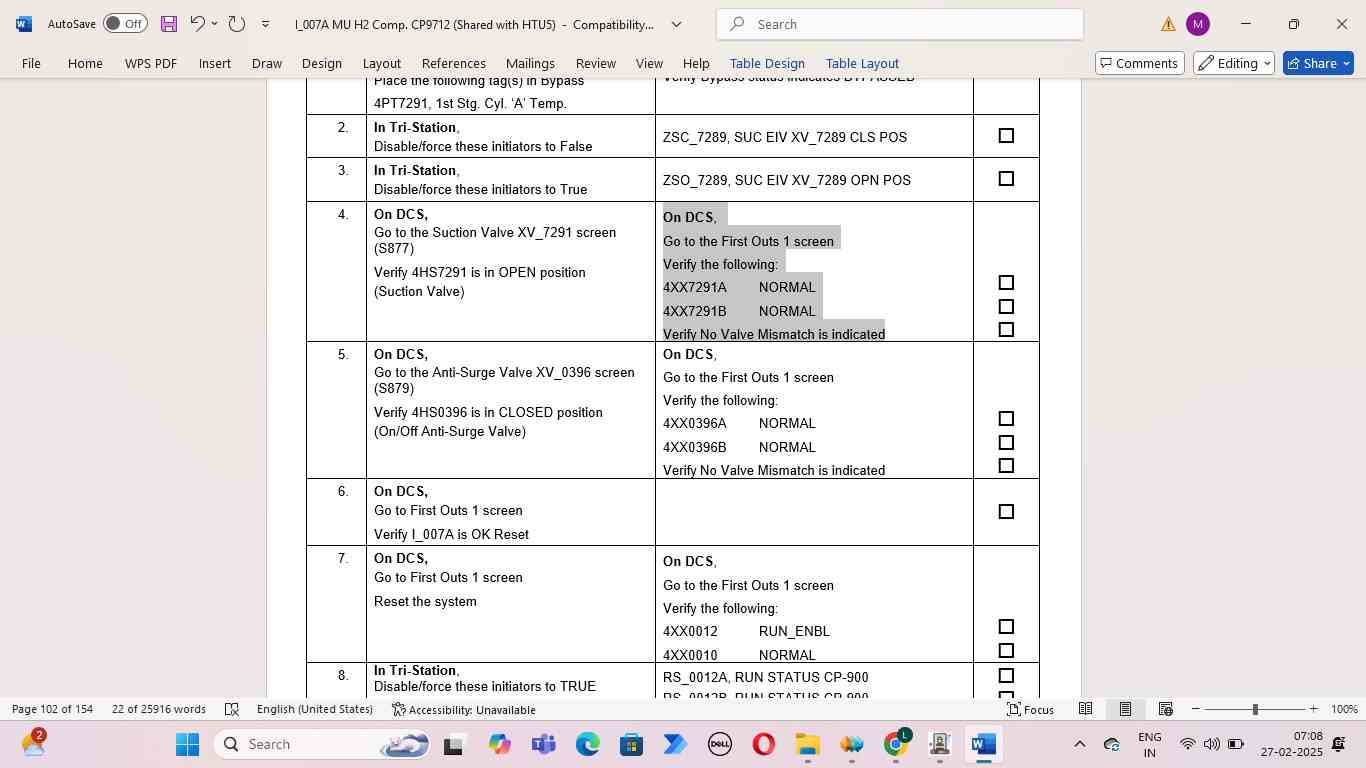The image size is (1366, 768).
Task: Adjust the zoom slider handle
Action: [x=1255, y=709]
